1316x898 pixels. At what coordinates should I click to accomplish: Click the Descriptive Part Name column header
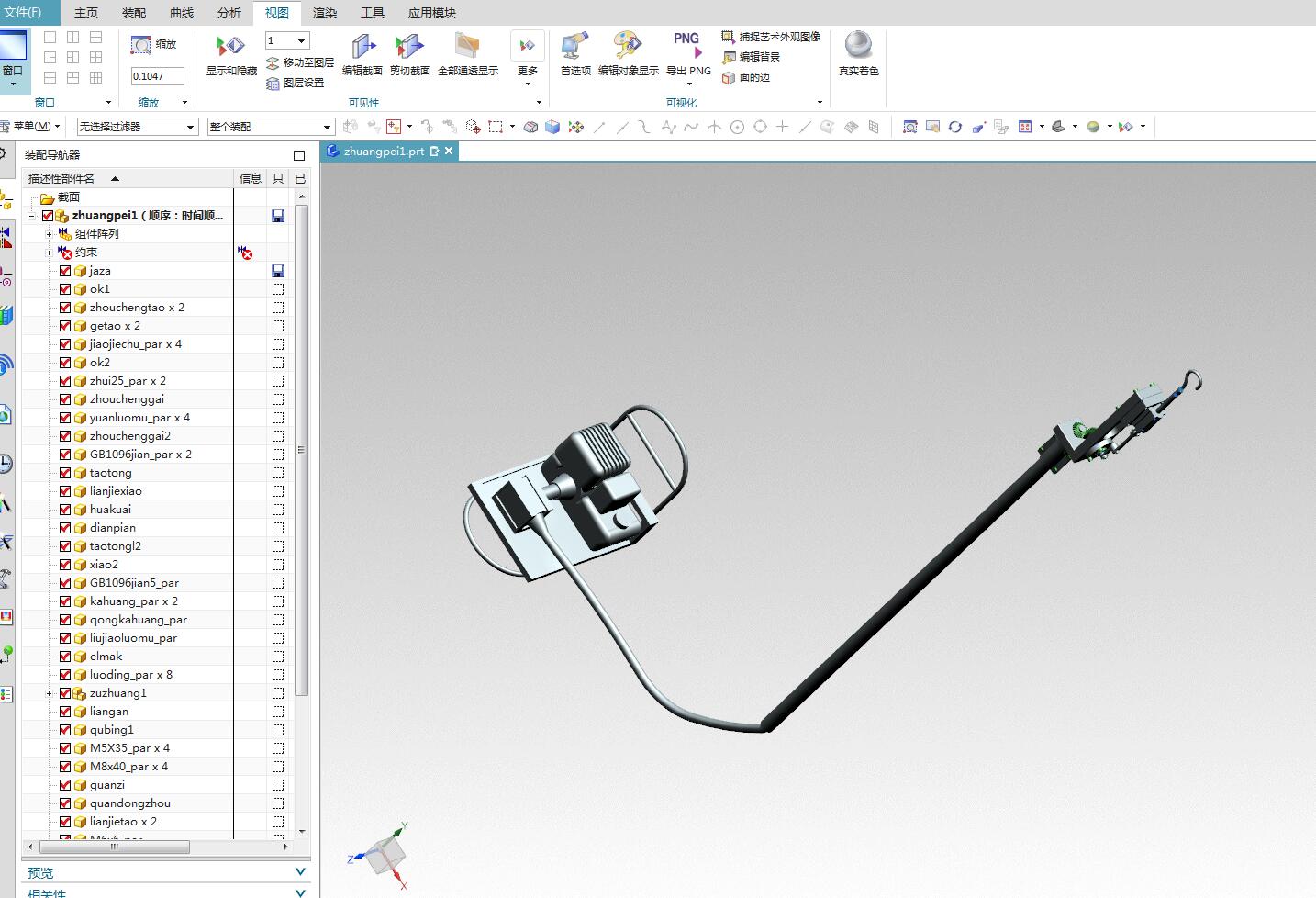coord(128,178)
